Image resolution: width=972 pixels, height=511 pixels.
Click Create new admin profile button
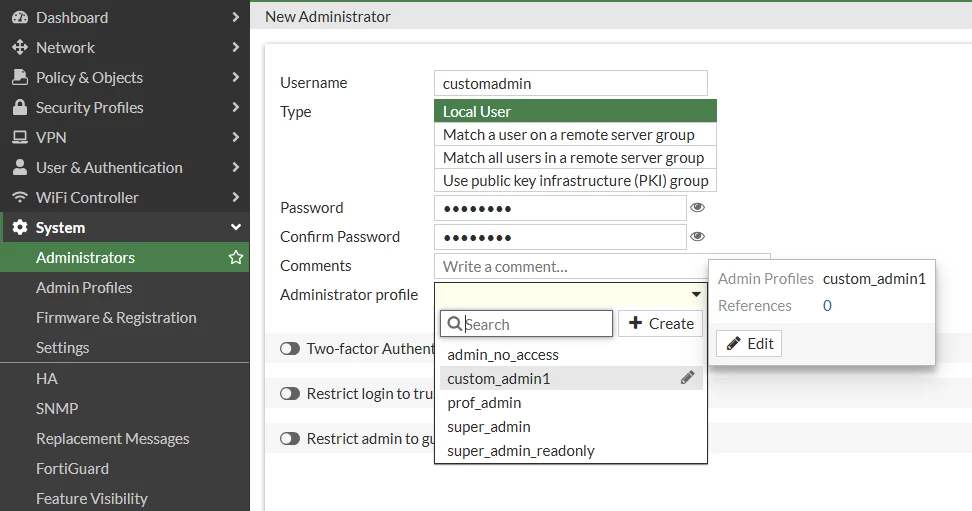(x=660, y=324)
